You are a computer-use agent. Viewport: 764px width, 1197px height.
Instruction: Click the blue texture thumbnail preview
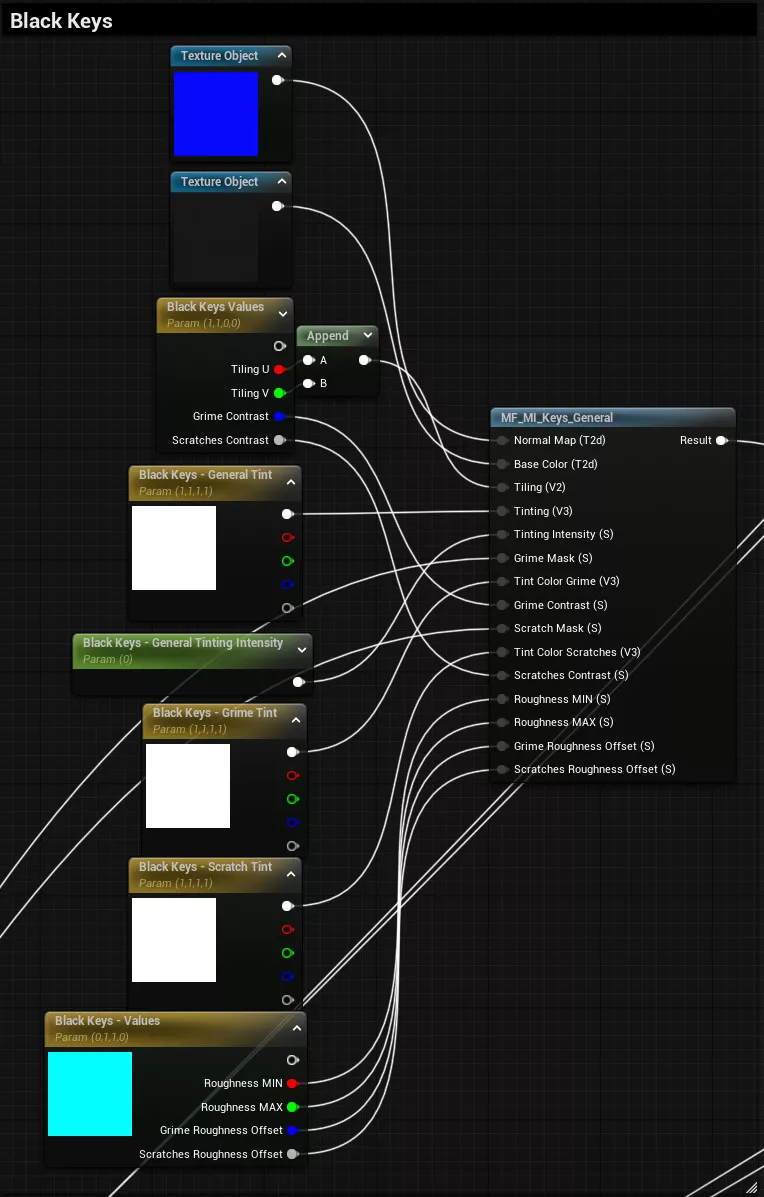(x=216, y=114)
